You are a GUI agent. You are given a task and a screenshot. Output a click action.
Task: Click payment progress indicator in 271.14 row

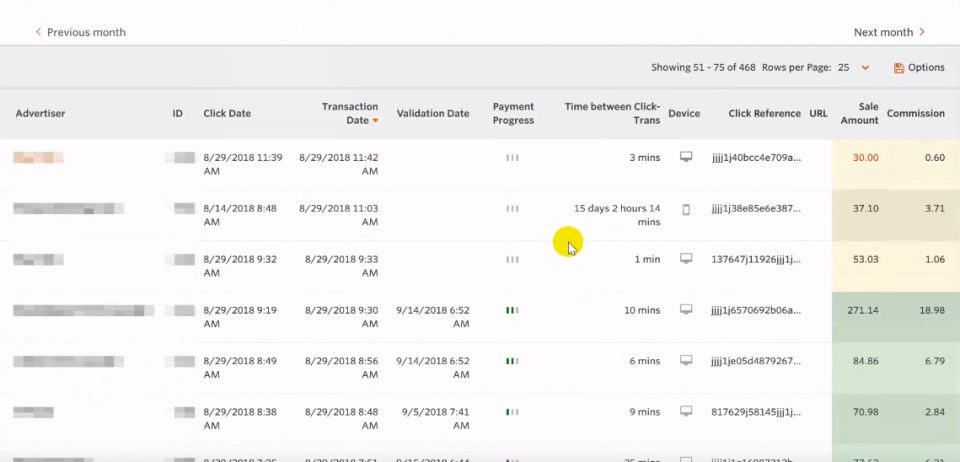tap(512, 310)
